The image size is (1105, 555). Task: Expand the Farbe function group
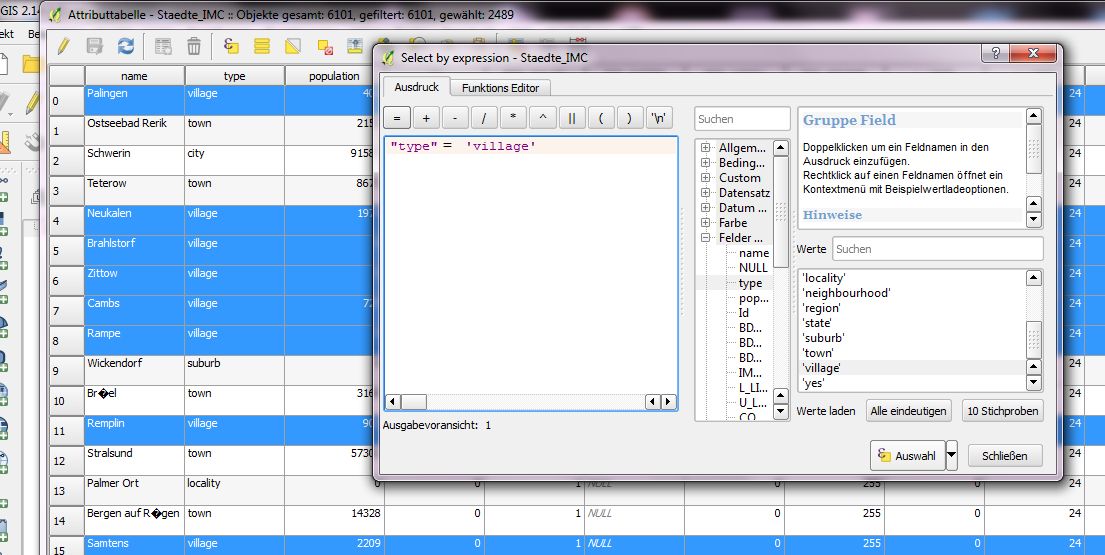pos(706,223)
